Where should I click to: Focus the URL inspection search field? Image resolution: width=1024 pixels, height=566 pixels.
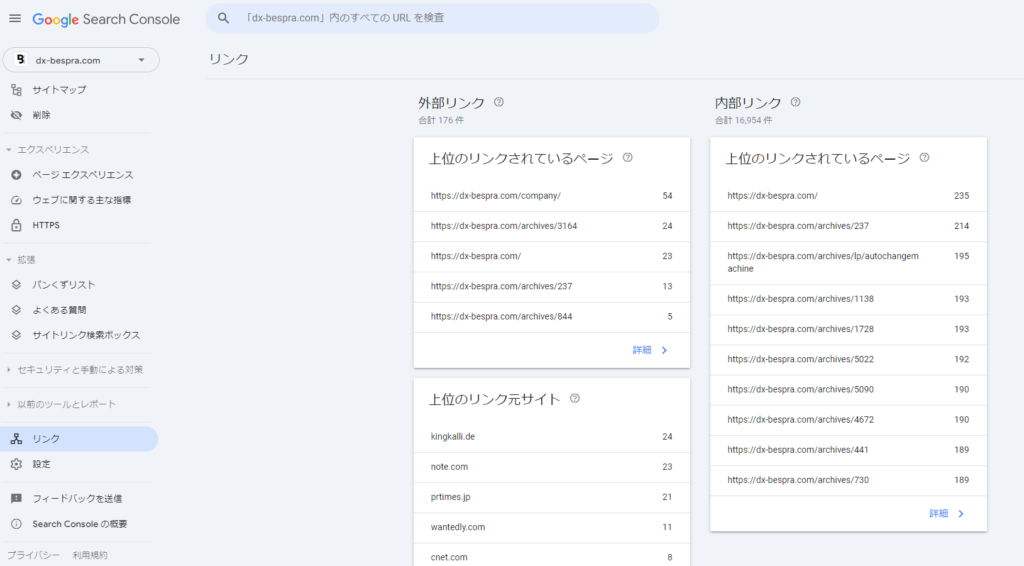[432, 18]
